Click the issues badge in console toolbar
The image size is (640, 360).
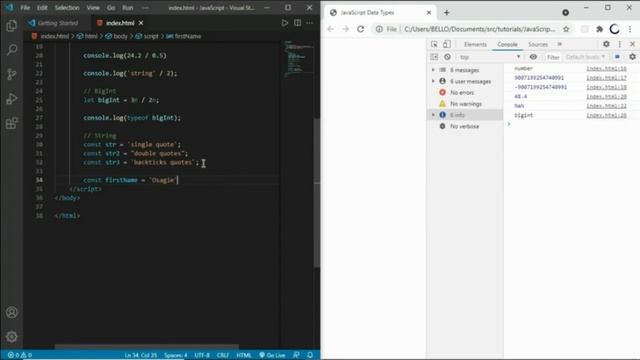click(x=618, y=57)
